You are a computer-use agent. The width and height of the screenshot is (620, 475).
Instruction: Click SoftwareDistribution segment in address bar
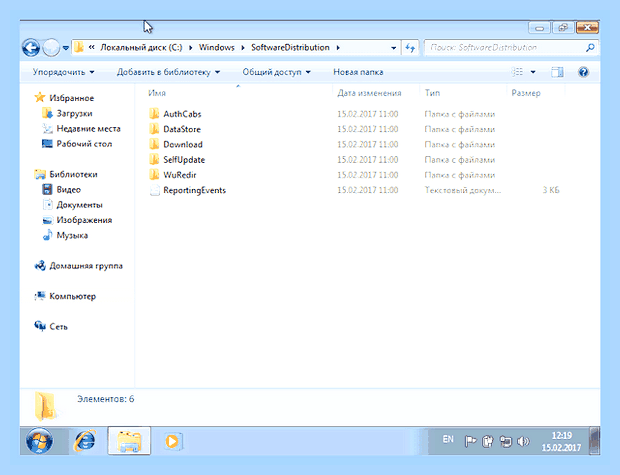click(x=290, y=47)
